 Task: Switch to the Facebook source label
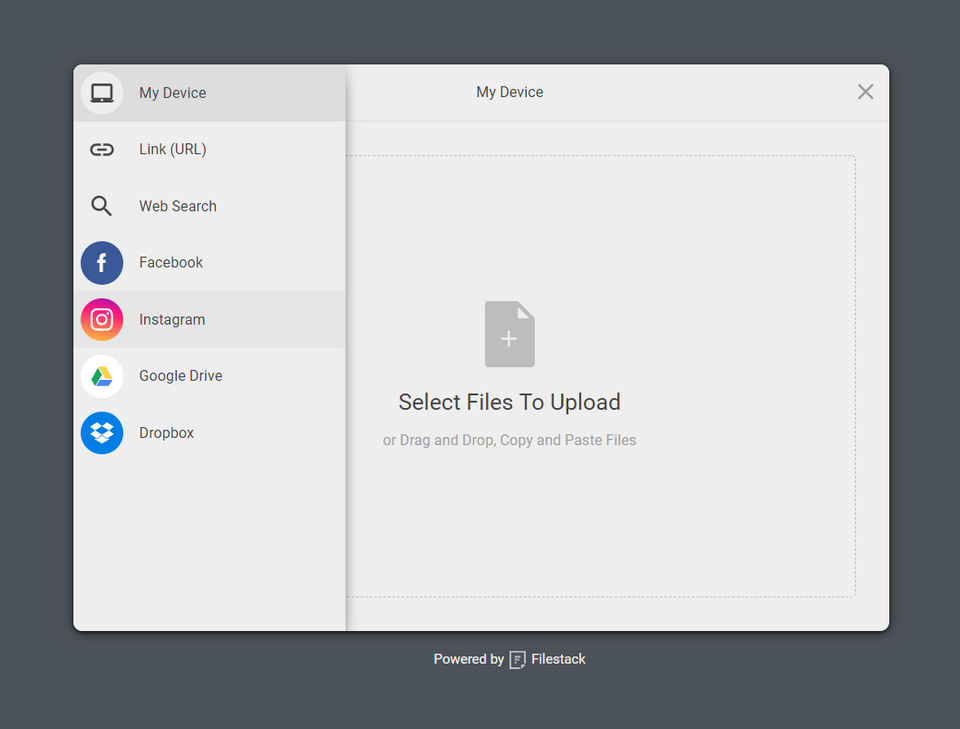click(x=171, y=263)
